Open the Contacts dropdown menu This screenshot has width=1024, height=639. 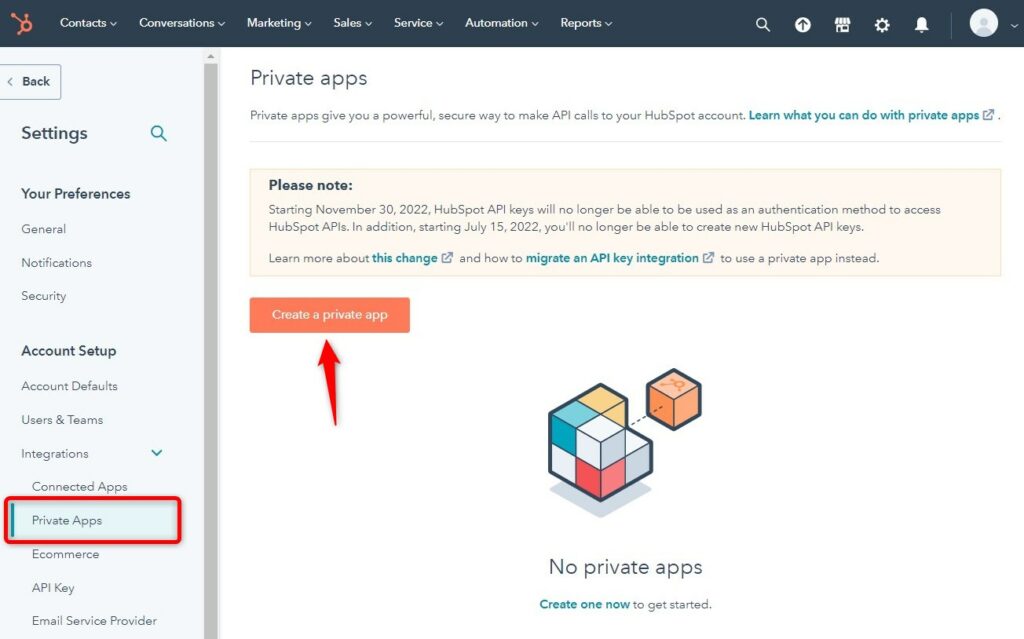click(x=88, y=23)
